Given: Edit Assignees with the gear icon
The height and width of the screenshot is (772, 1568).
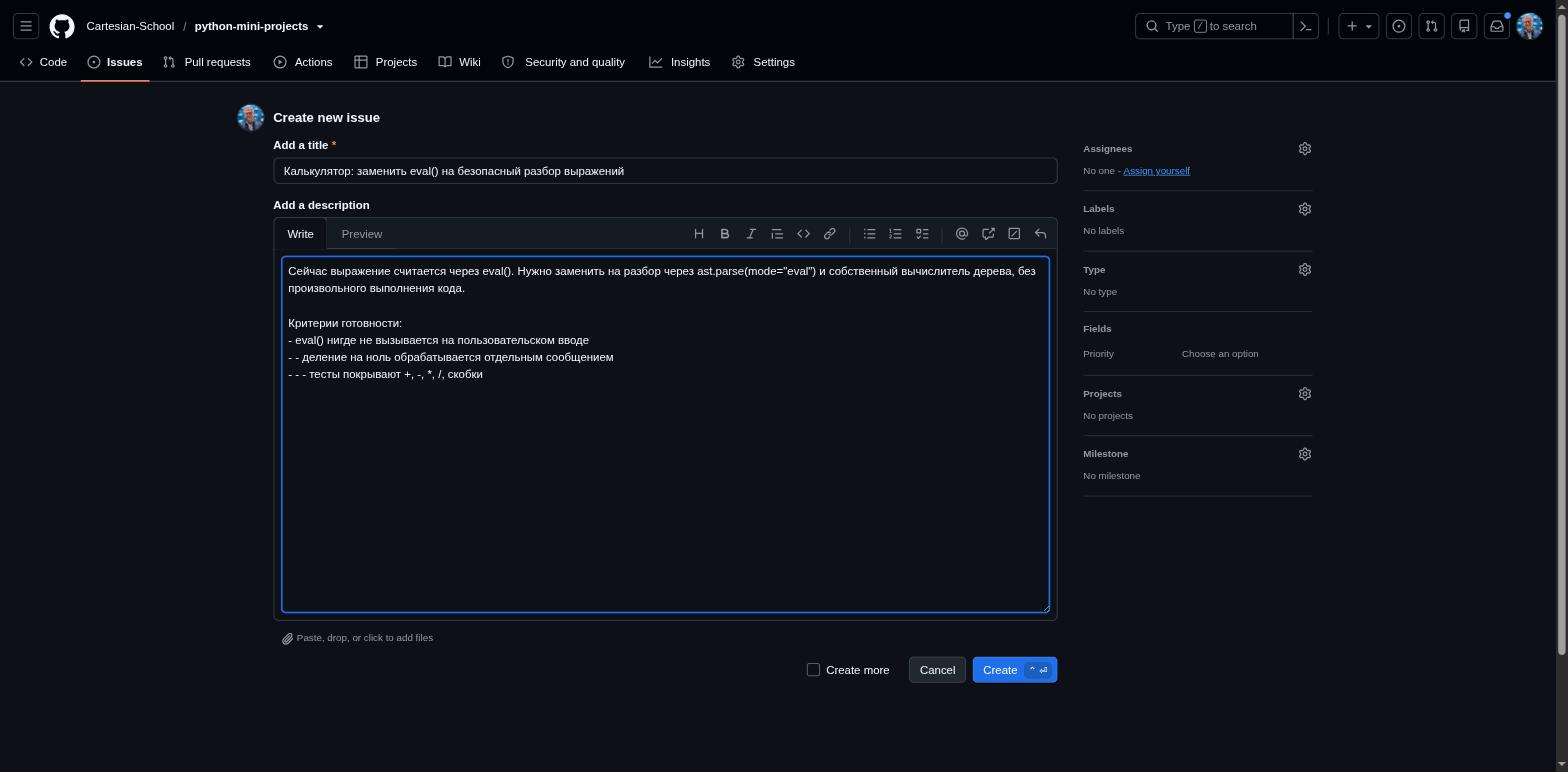Looking at the screenshot, I should [x=1304, y=149].
